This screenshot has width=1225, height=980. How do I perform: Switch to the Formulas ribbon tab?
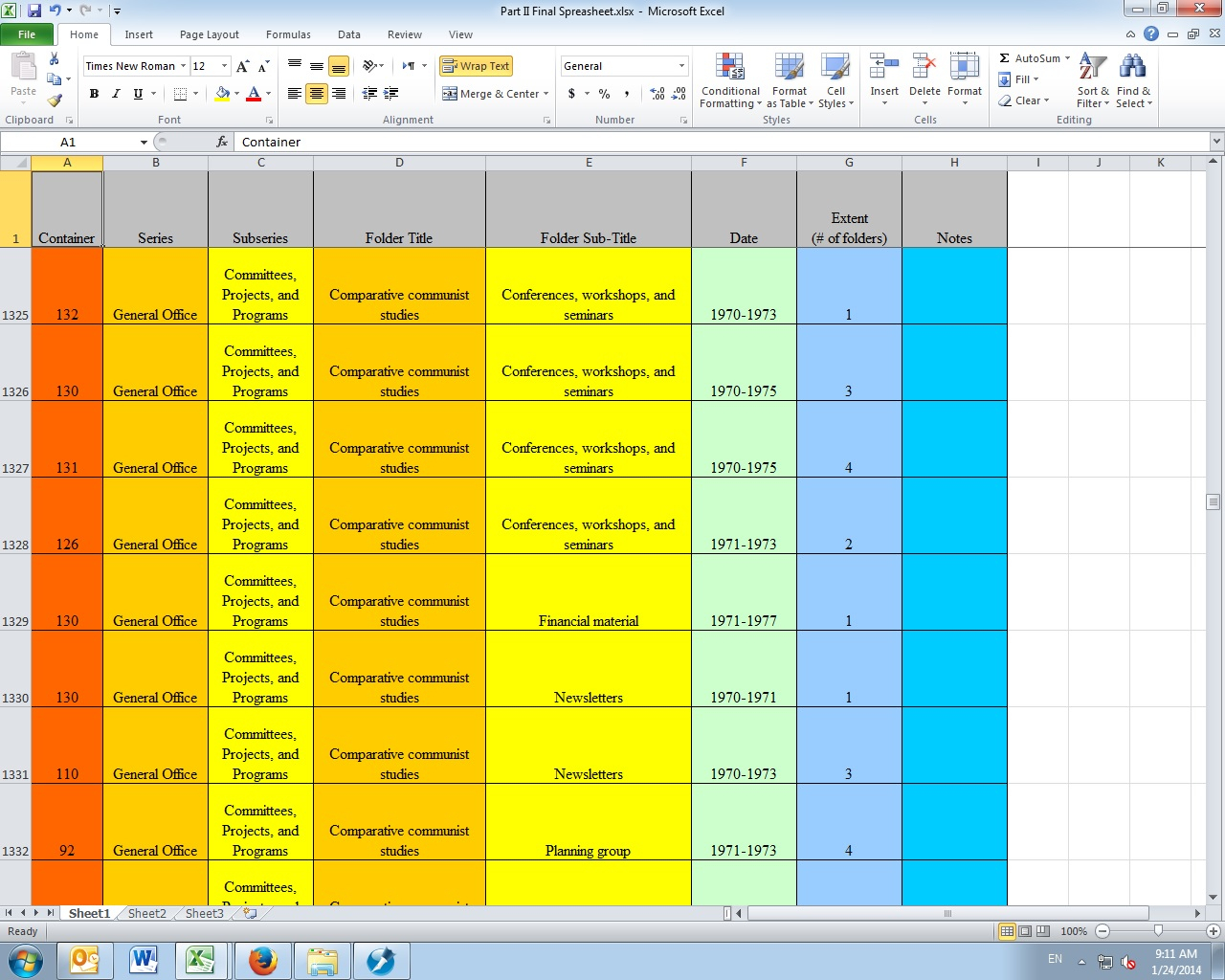point(288,33)
